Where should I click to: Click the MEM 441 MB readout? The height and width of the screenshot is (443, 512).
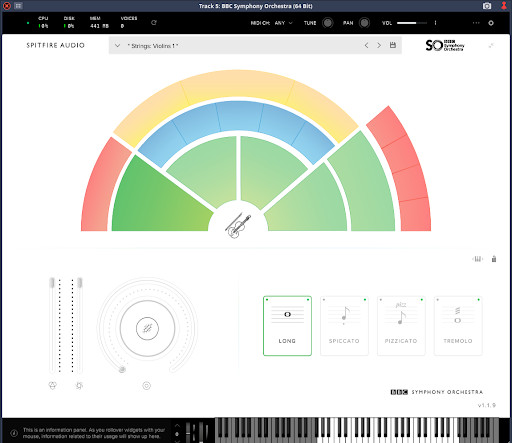(99, 23)
